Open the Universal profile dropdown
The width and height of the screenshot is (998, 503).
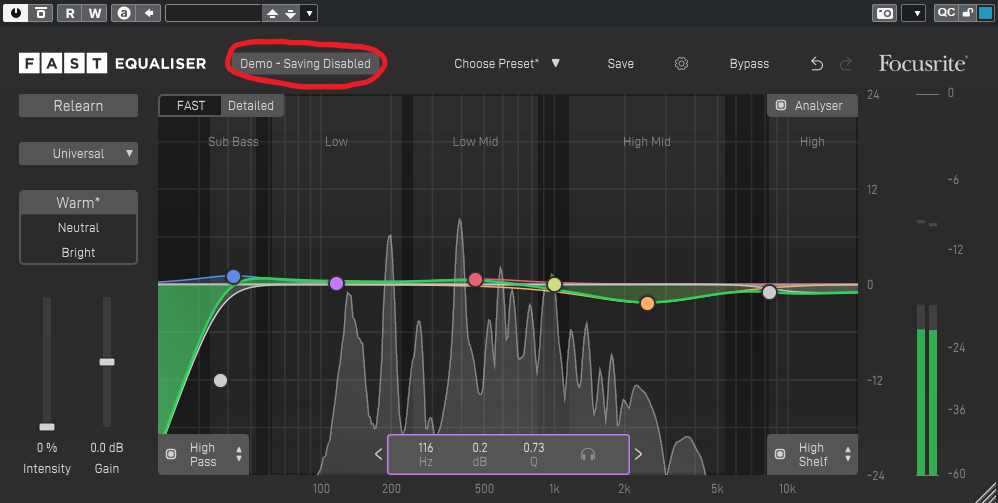point(78,153)
